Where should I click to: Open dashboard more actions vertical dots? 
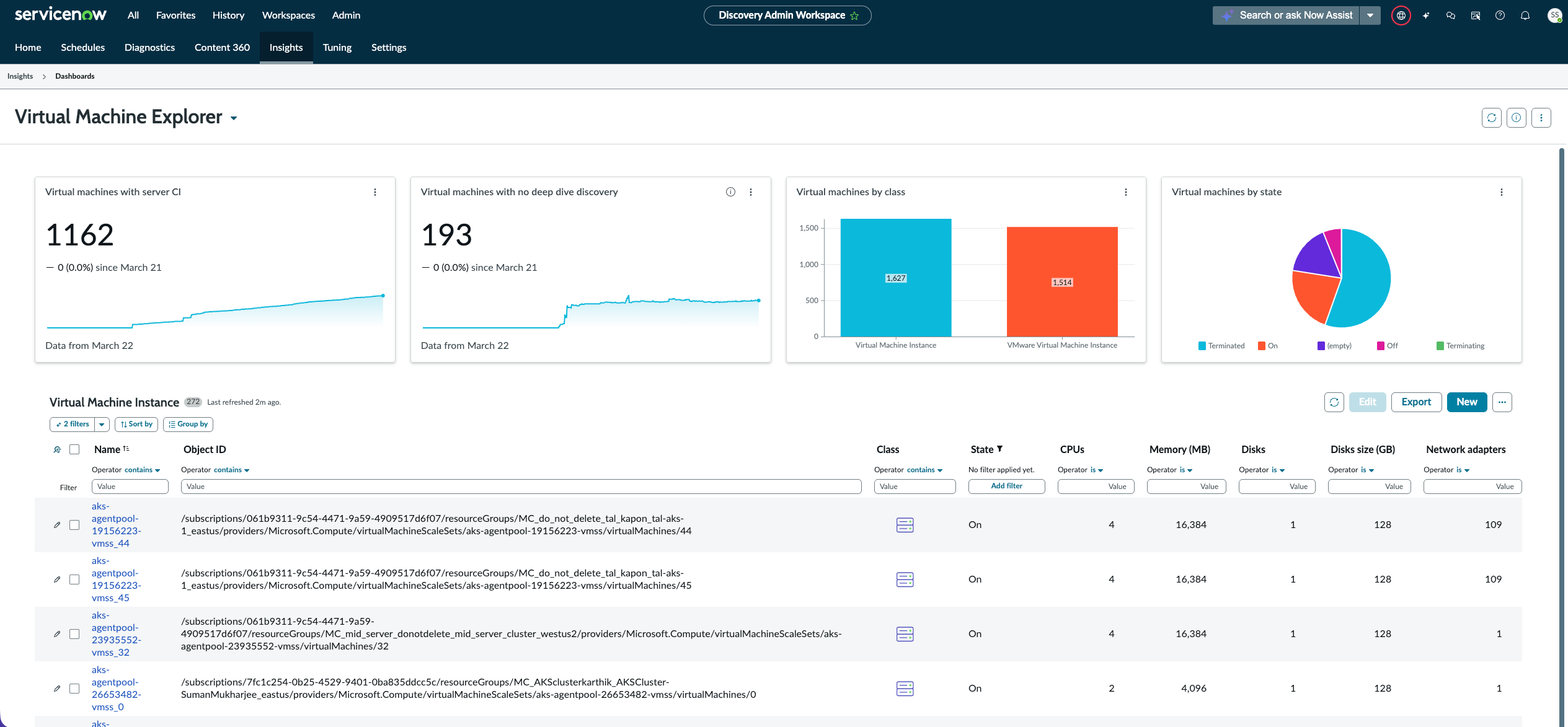click(1541, 118)
